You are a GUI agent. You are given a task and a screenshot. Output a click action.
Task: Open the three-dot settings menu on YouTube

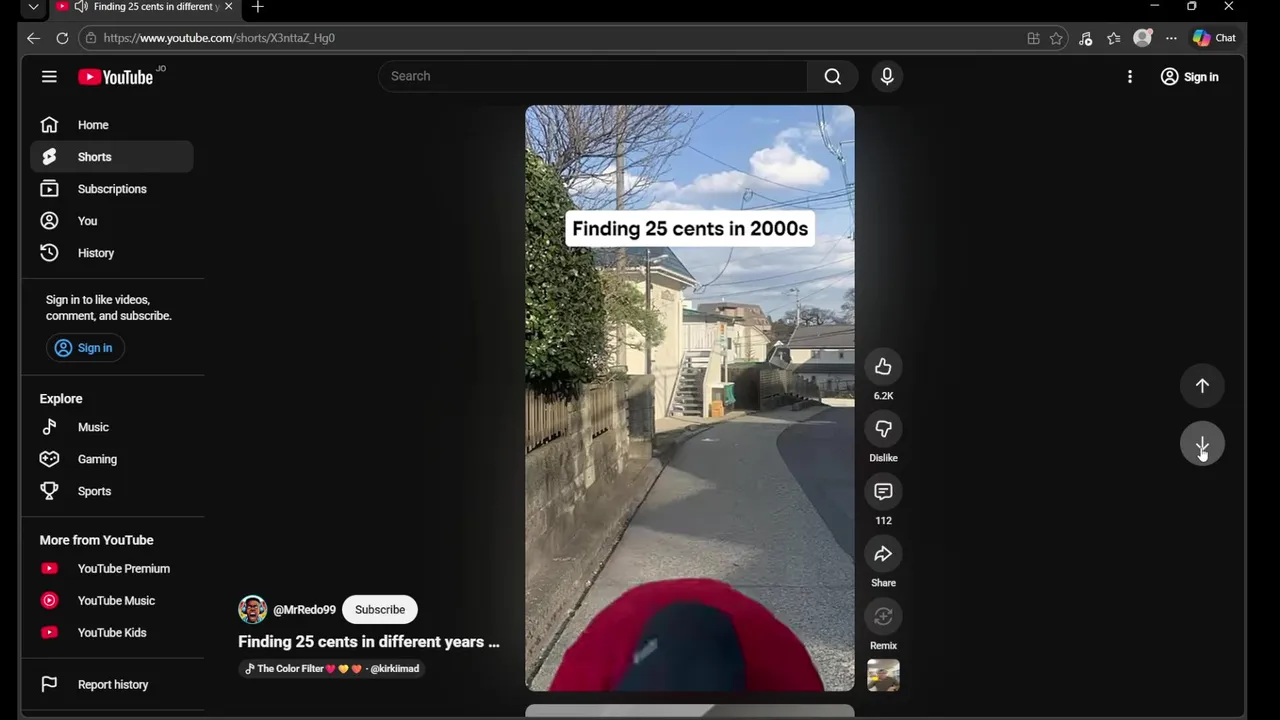click(1130, 77)
